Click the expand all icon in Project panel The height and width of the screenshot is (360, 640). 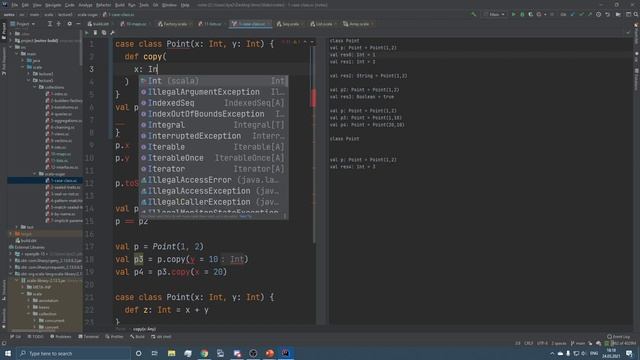pyautogui.click(x=50, y=24)
